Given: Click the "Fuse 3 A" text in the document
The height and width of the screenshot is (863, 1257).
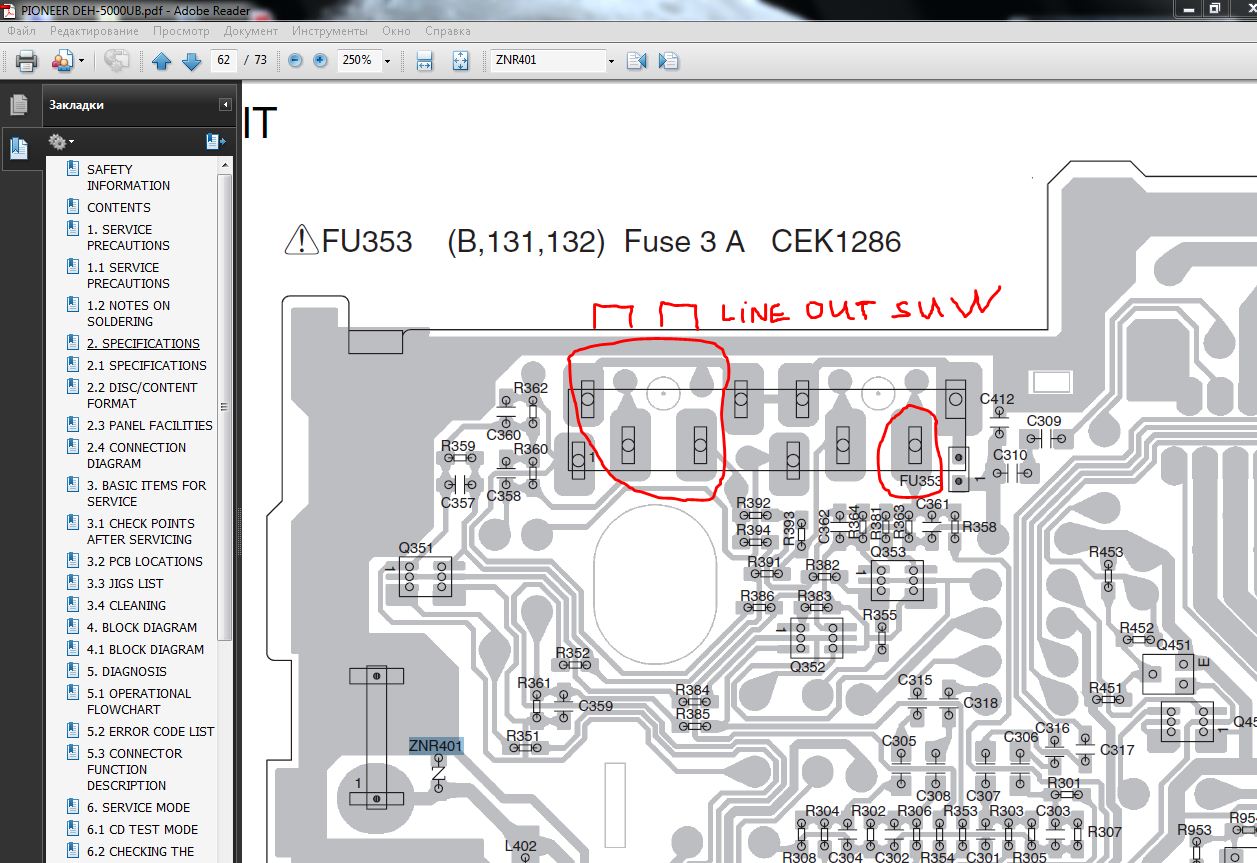Looking at the screenshot, I should tap(684, 242).
